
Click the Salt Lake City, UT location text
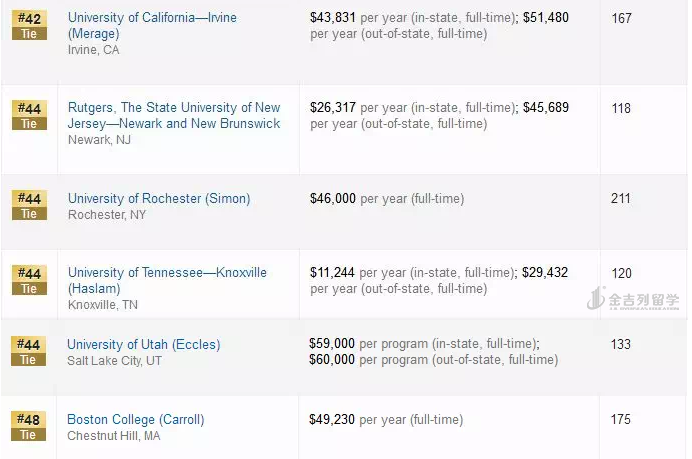pos(114,360)
